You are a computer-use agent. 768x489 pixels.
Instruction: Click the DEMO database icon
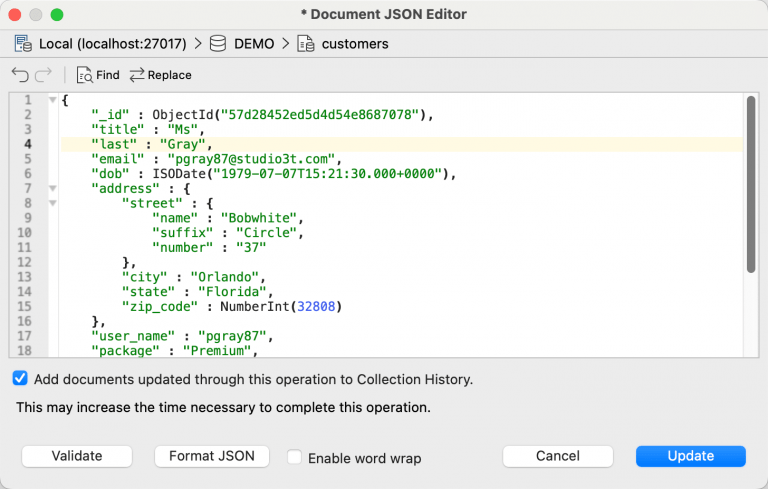pos(218,44)
